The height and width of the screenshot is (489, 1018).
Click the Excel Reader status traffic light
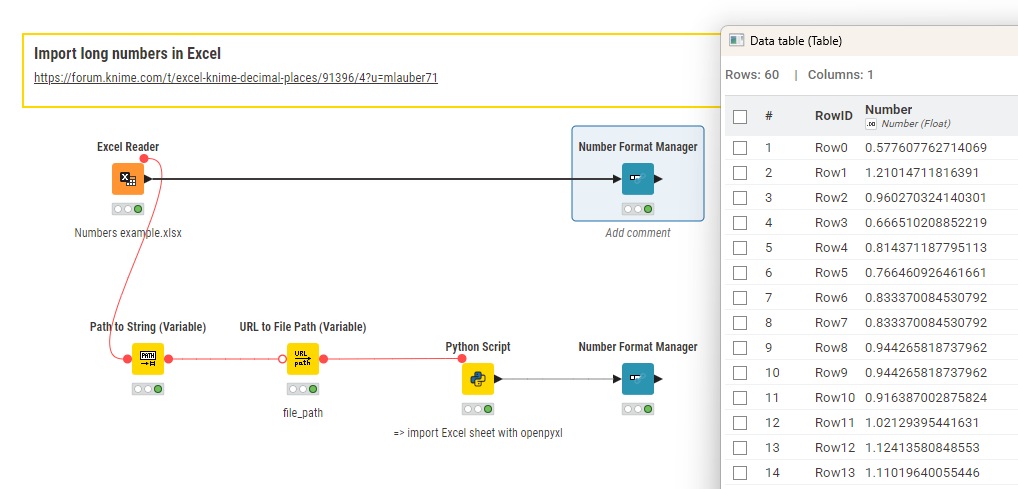[x=127, y=209]
